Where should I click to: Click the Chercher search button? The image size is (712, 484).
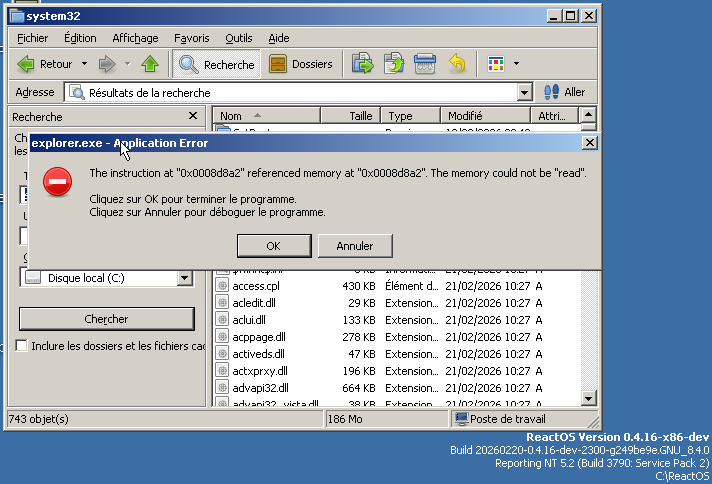point(106,319)
